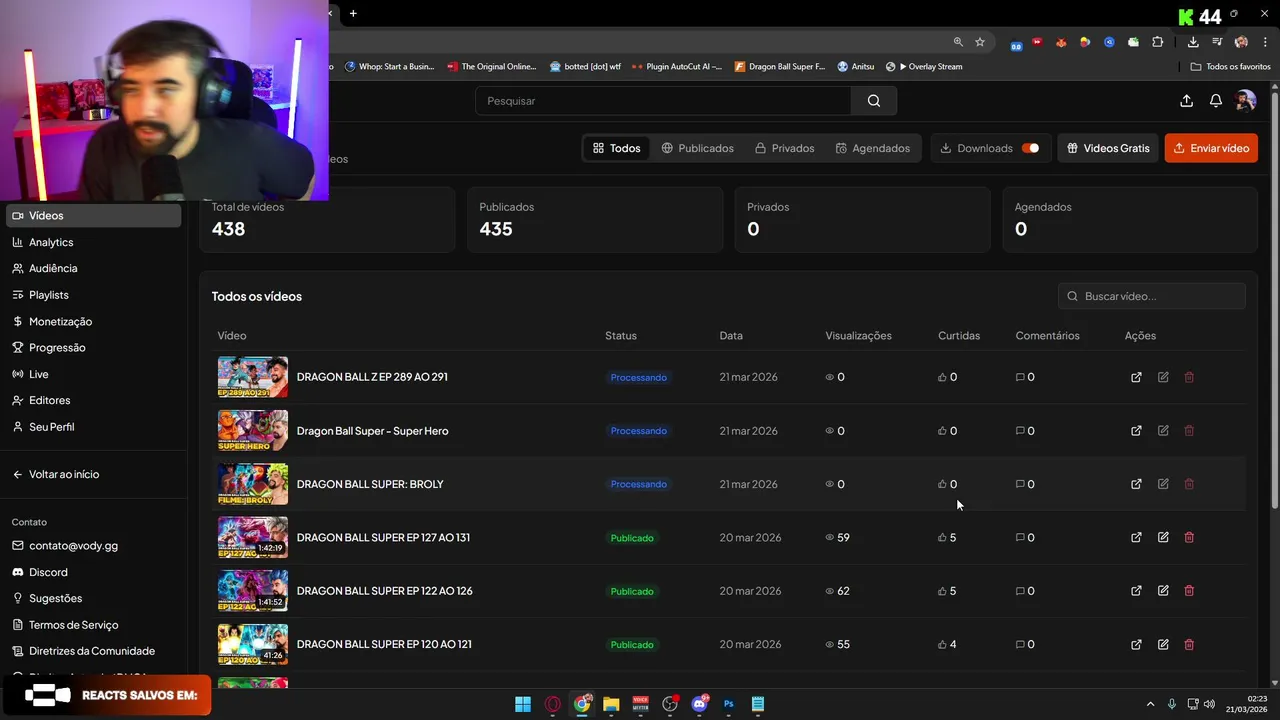Click the Buscar vídeo search field
Image resolution: width=1280 pixels, height=720 pixels.
click(1152, 296)
